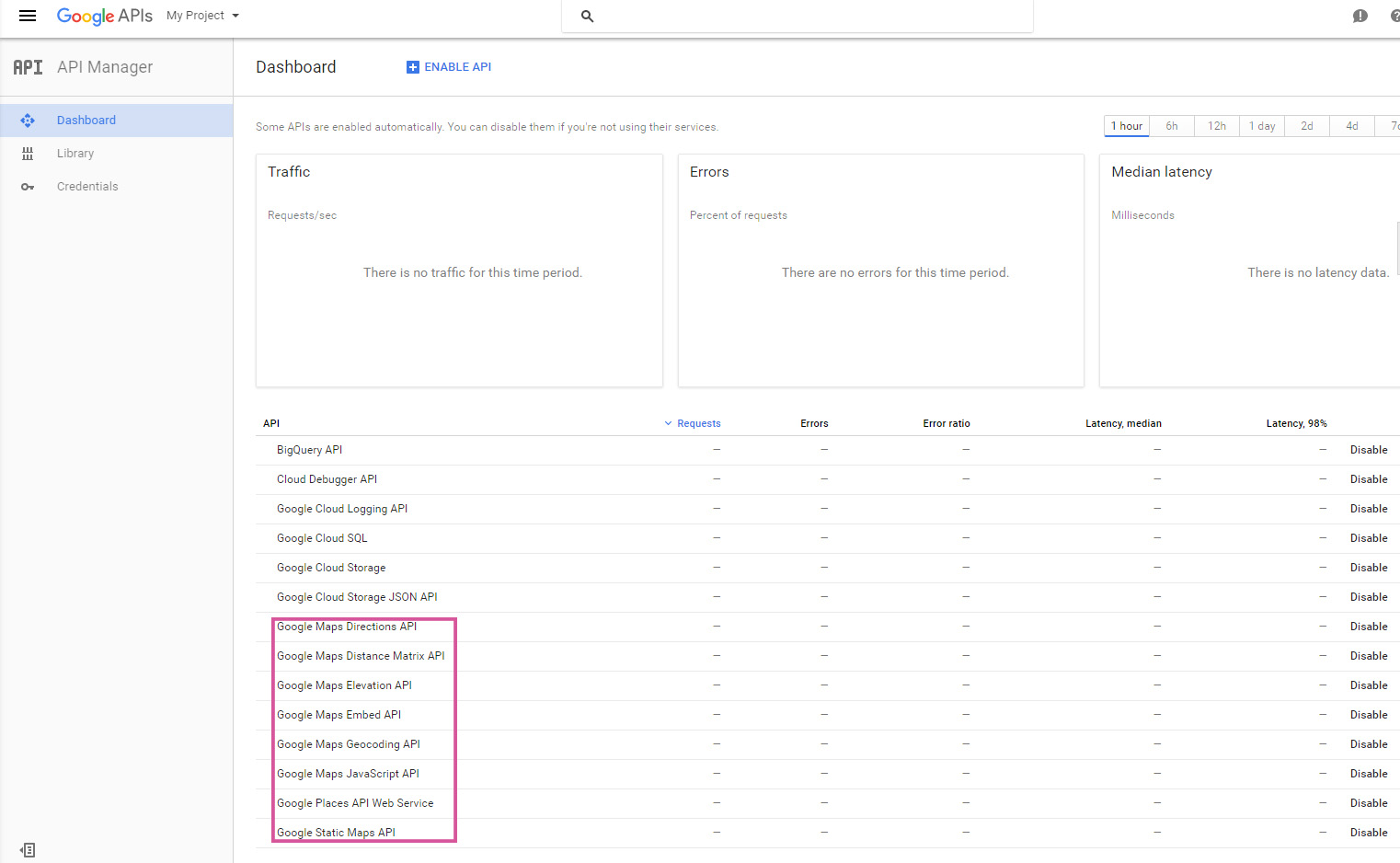Image resolution: width=1400 pixels, height=863 pixels.
Task: Open Google Cloud SQL entry
Action: pyautogui.click(x=322, y=538)
